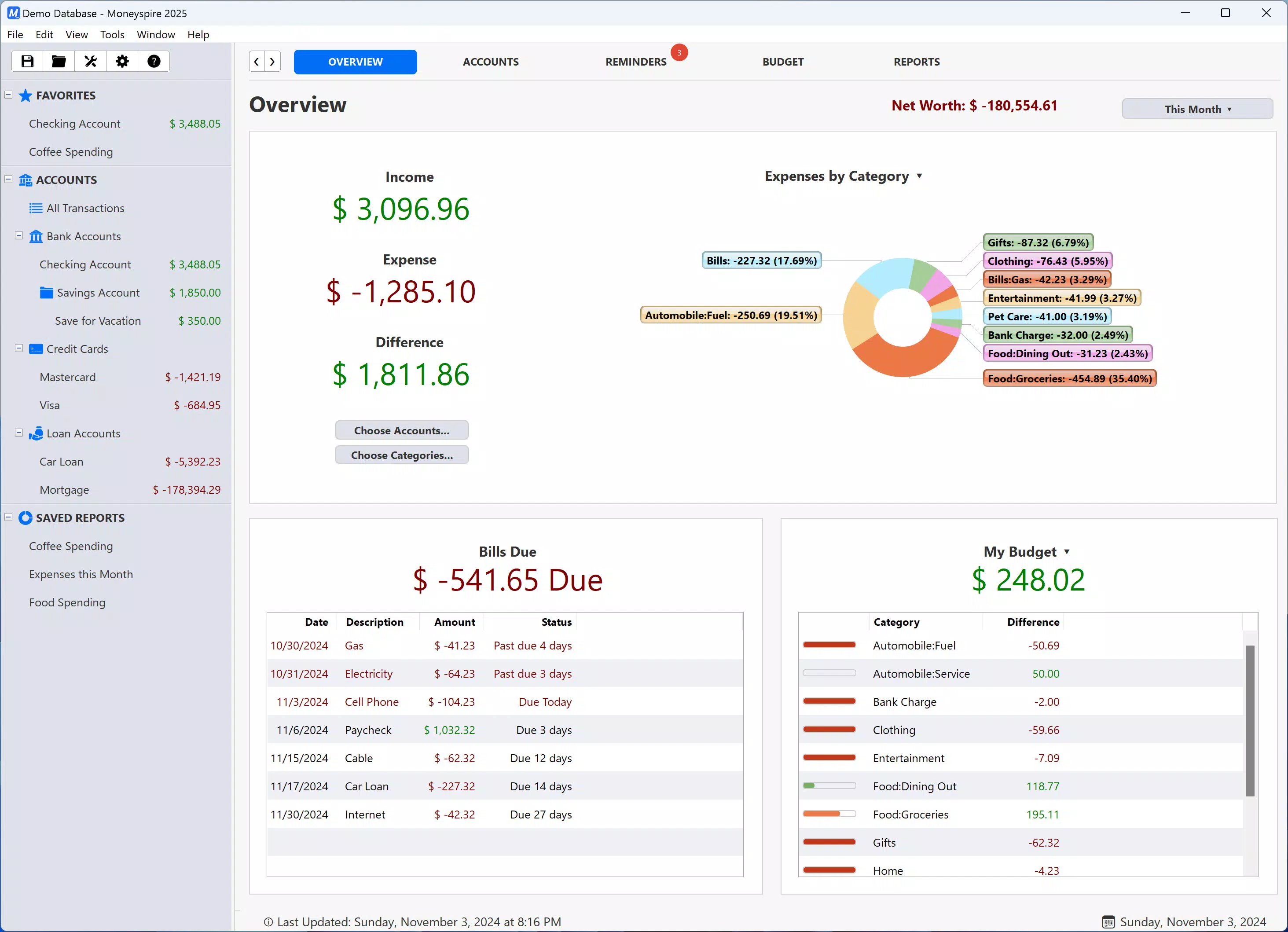Click the My Budget list scrollbar
Image resolution: width=1288 pixels, height=932 pixels.
click(x=1250, y=721)
